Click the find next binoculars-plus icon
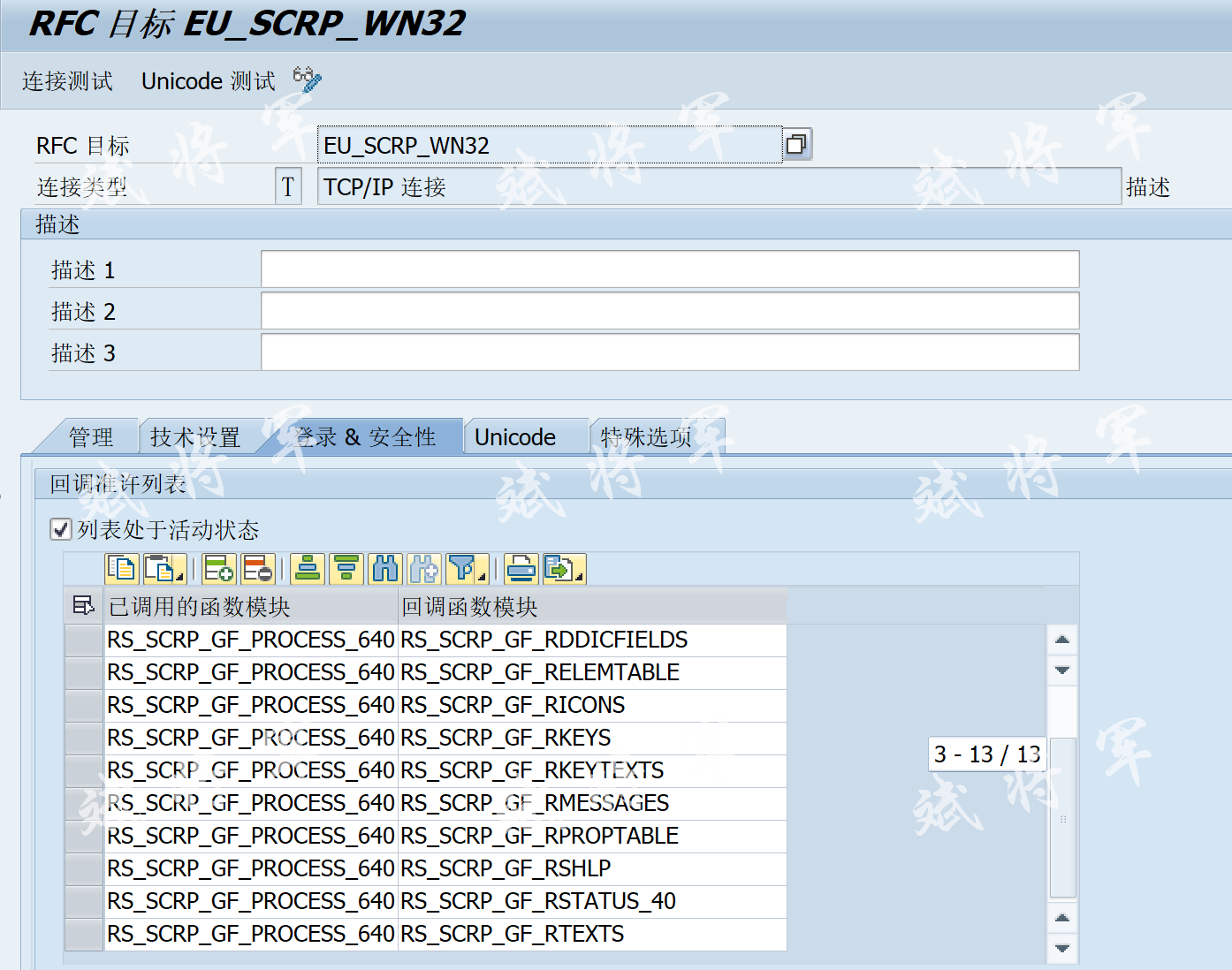 [x=424, y=569]
